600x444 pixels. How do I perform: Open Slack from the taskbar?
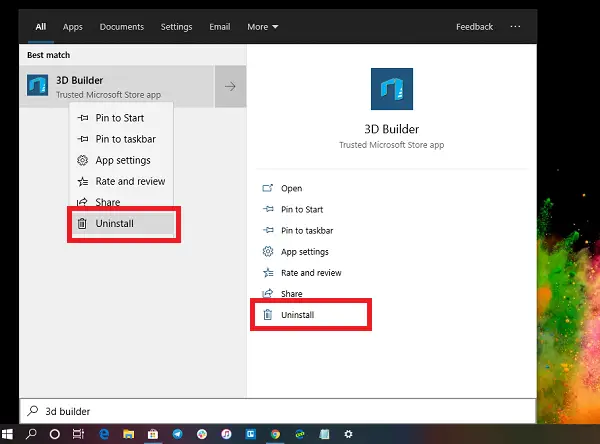coord(202,434)
